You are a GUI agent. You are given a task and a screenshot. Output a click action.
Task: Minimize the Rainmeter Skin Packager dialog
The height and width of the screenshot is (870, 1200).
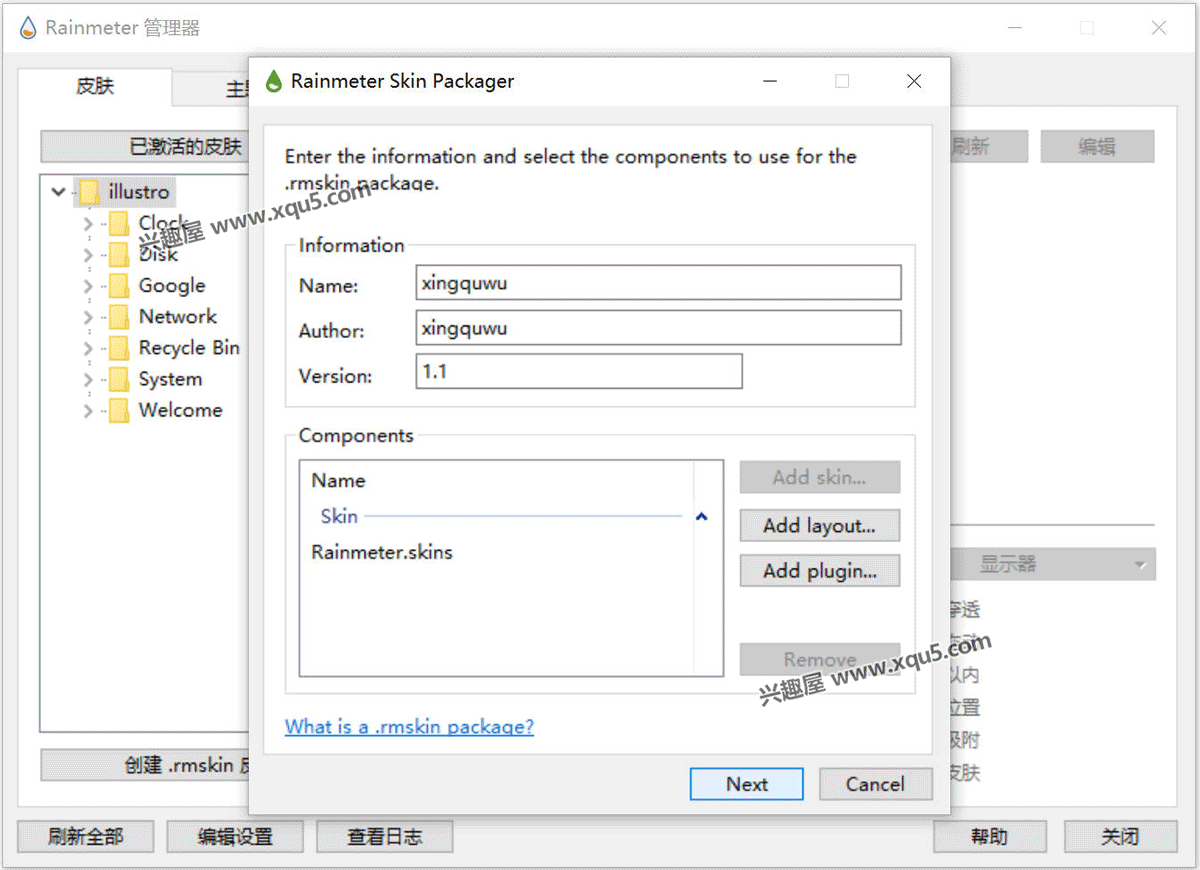tap(770, 82)
